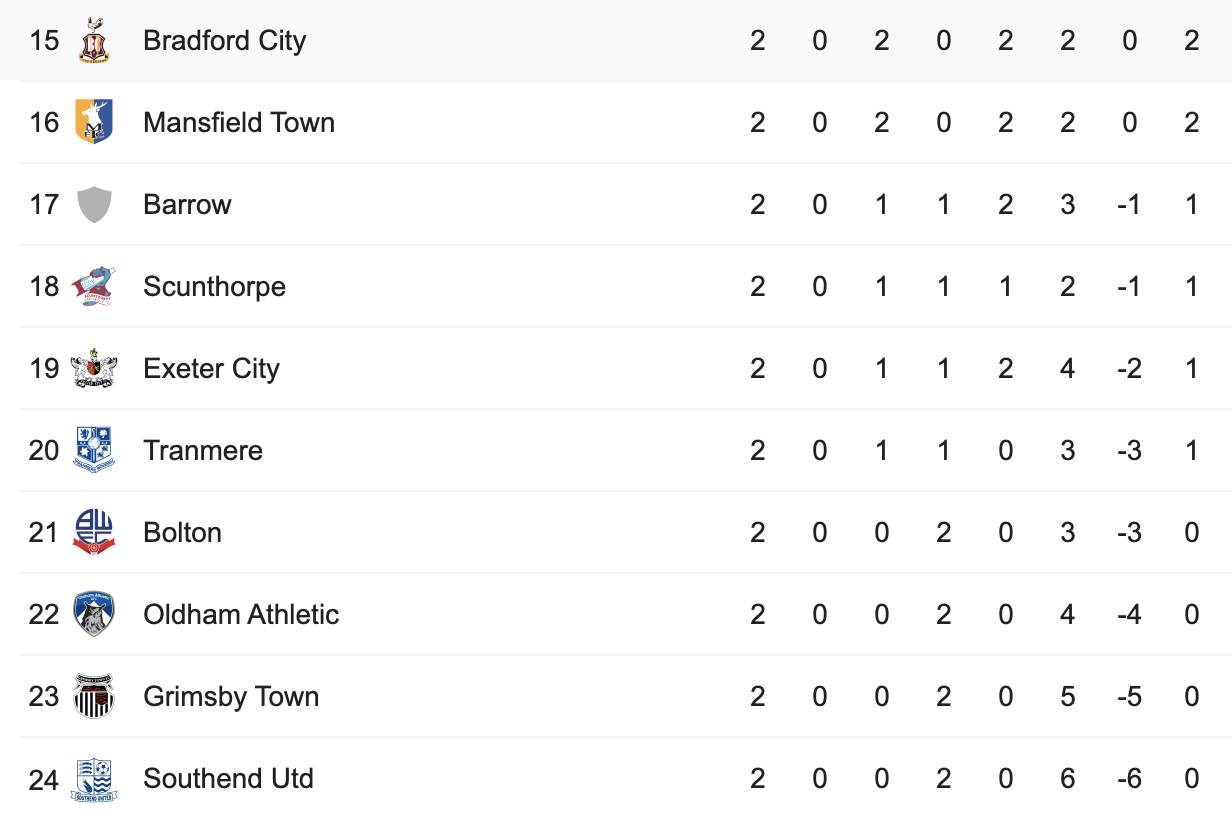Click the Scunthorpe club crest
The height and width of the screenshot is (828, 1232).
click(x=94, y=286)
